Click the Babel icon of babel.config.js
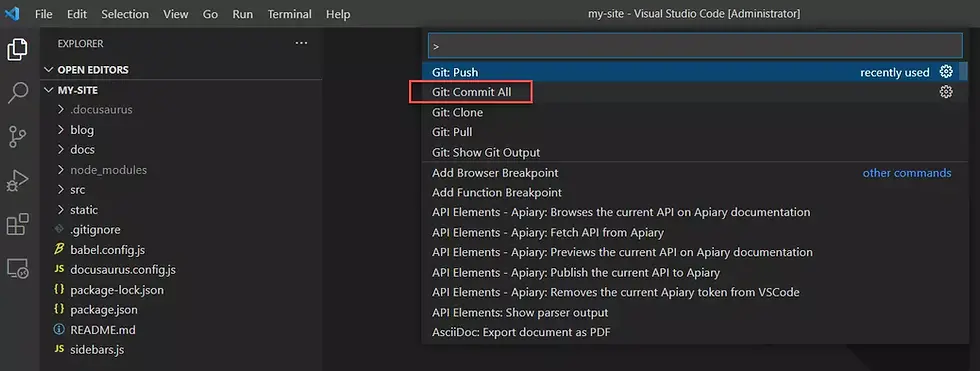Screen dimensions: 980x371 point(59,250)
